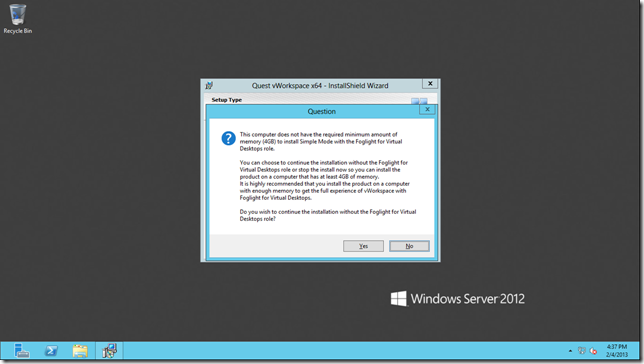The image size is (644, 364).
Task: Click the Setup Type heading
Action: tap(227, 100)
